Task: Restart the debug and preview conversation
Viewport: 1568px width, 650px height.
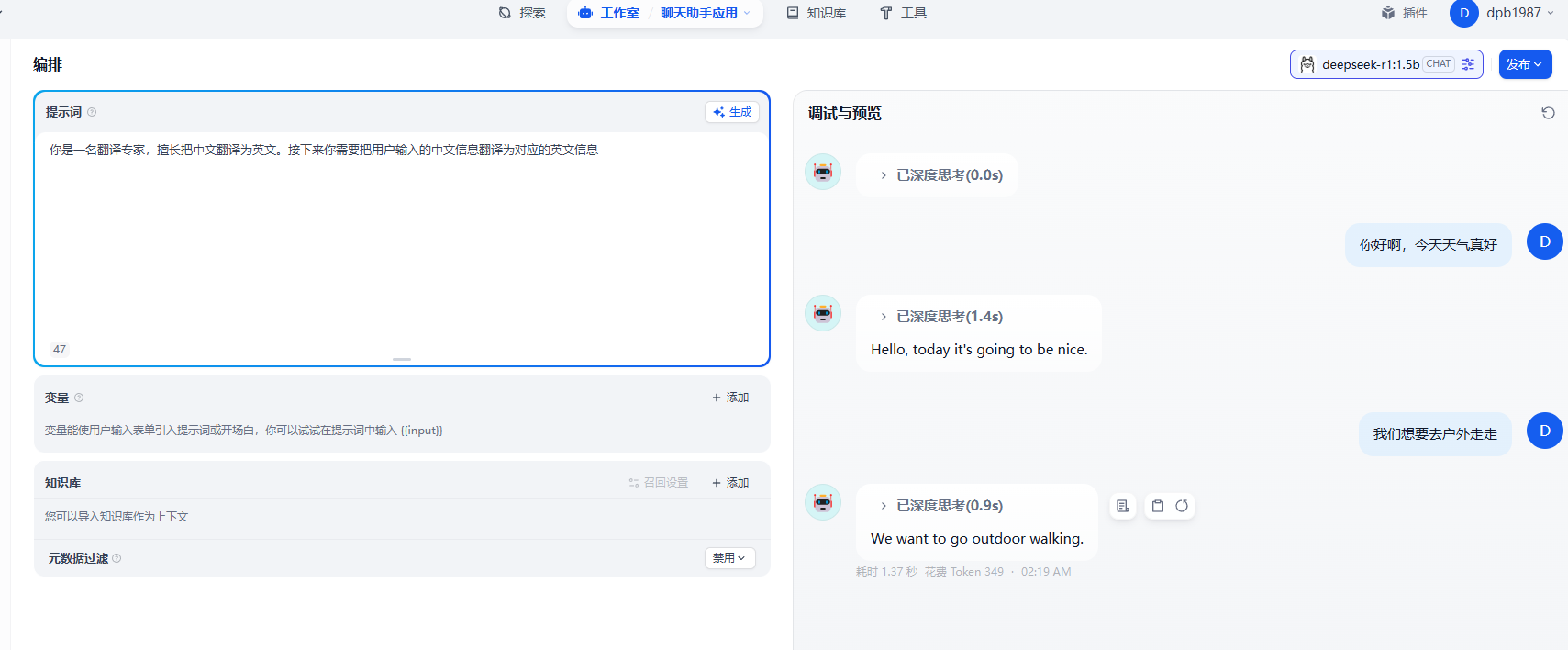Action: click(1548, 113)
